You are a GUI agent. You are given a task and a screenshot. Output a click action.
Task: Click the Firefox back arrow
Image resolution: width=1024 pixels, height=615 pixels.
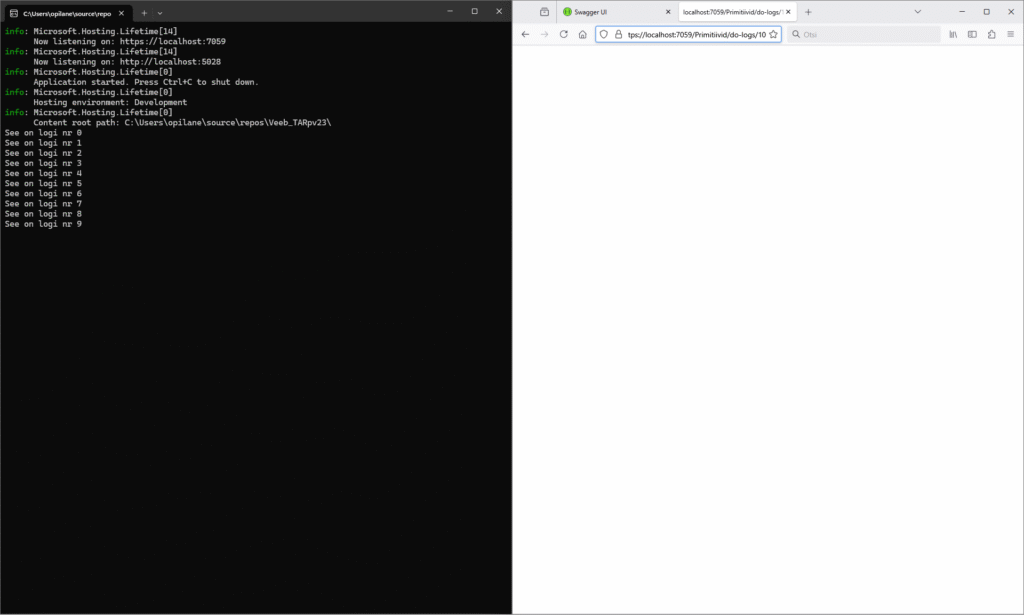pos(526,34)
